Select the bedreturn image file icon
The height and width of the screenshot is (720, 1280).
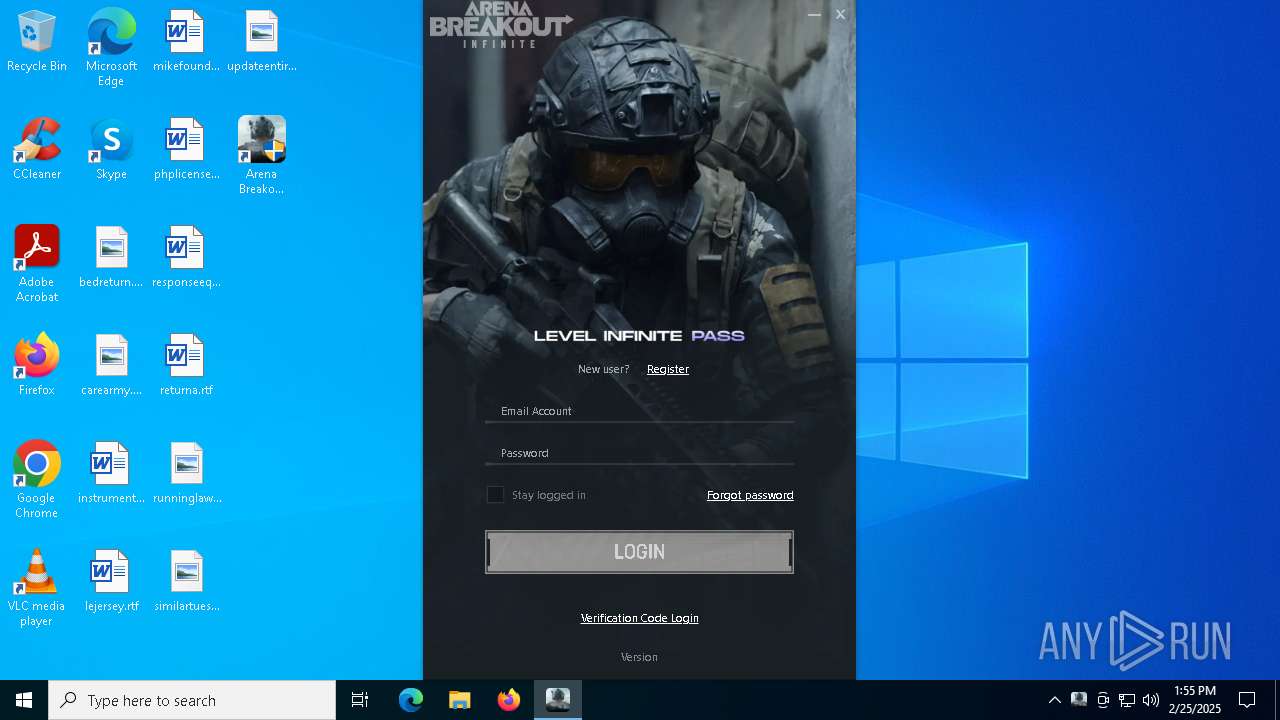click(111, 258)
